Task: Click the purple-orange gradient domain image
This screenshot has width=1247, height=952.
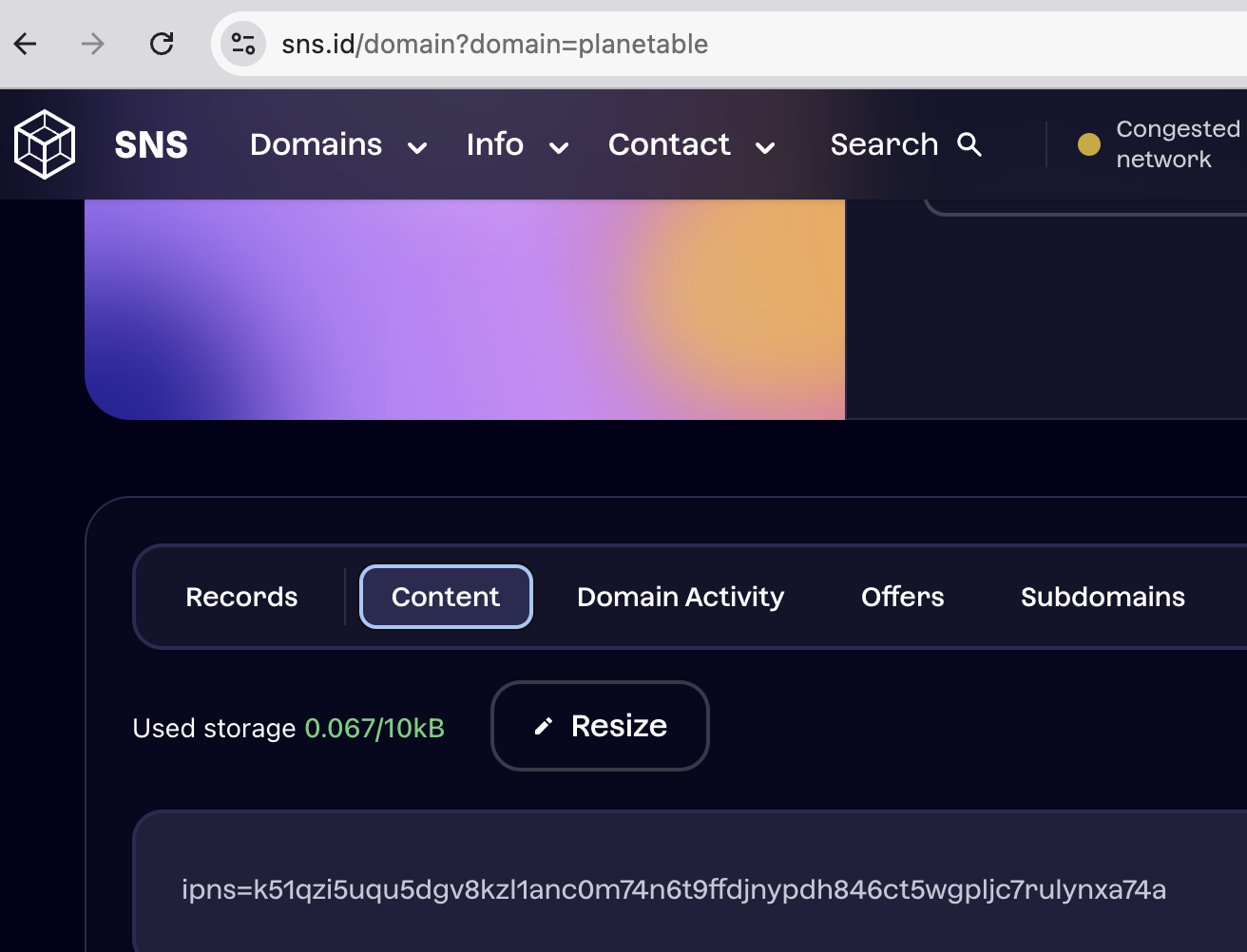Action: [465, 309]
